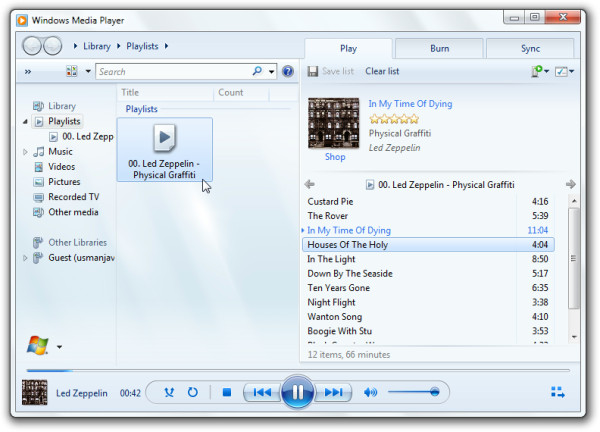Image resolution: width=600 pixels, height=432 pixels.
Task: Pause playback with the center button
Action: pyautogui.click(x=297, y=392)
